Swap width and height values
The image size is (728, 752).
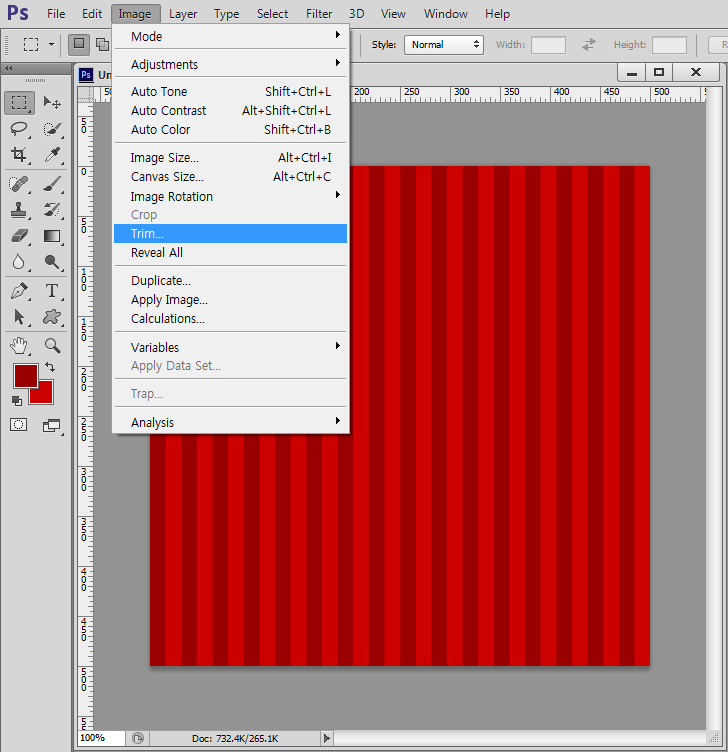[589, 45]
